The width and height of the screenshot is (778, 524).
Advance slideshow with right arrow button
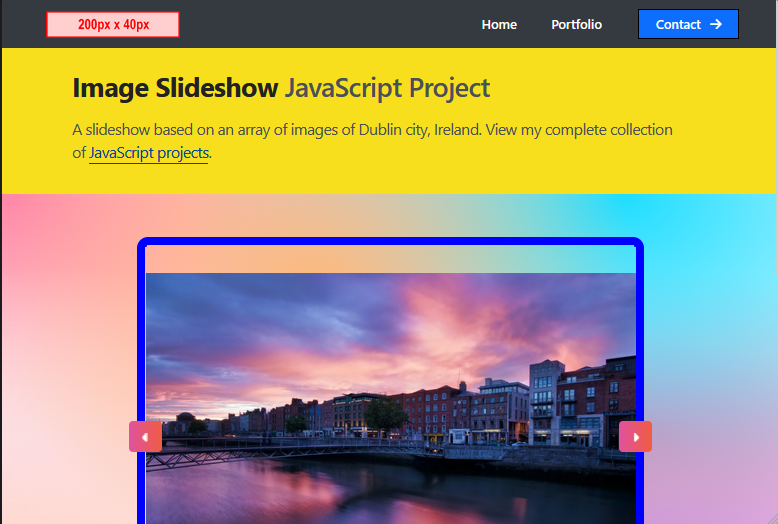[x=635, y=437]
